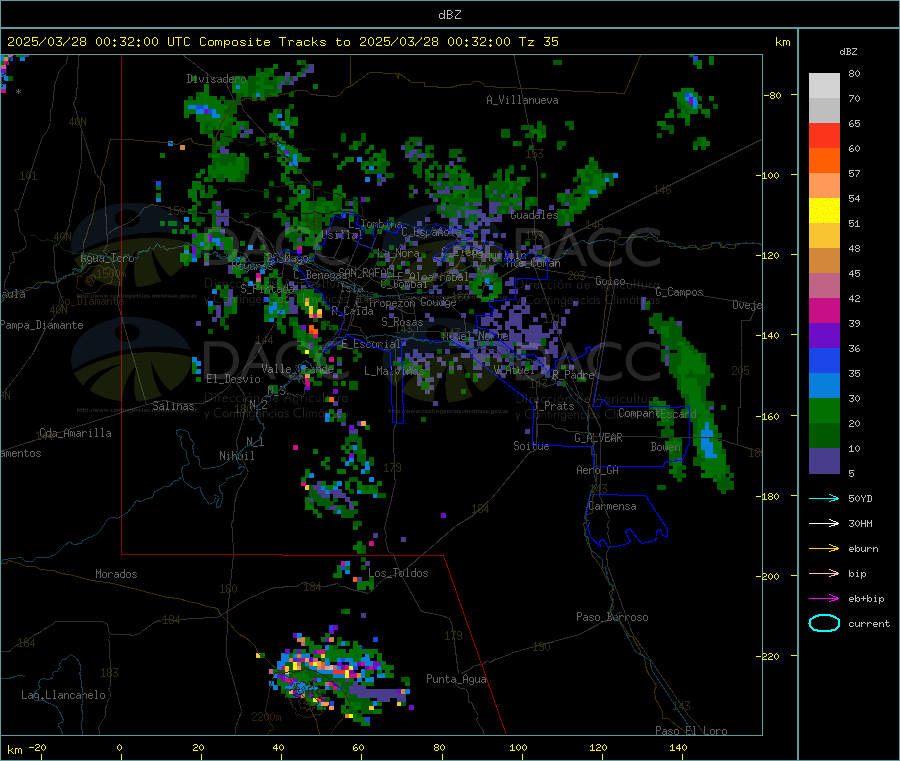The width and height of the screenshot is (900, 761).
Task: Click the Cda_Amarilla label
Action: (75, 433)
